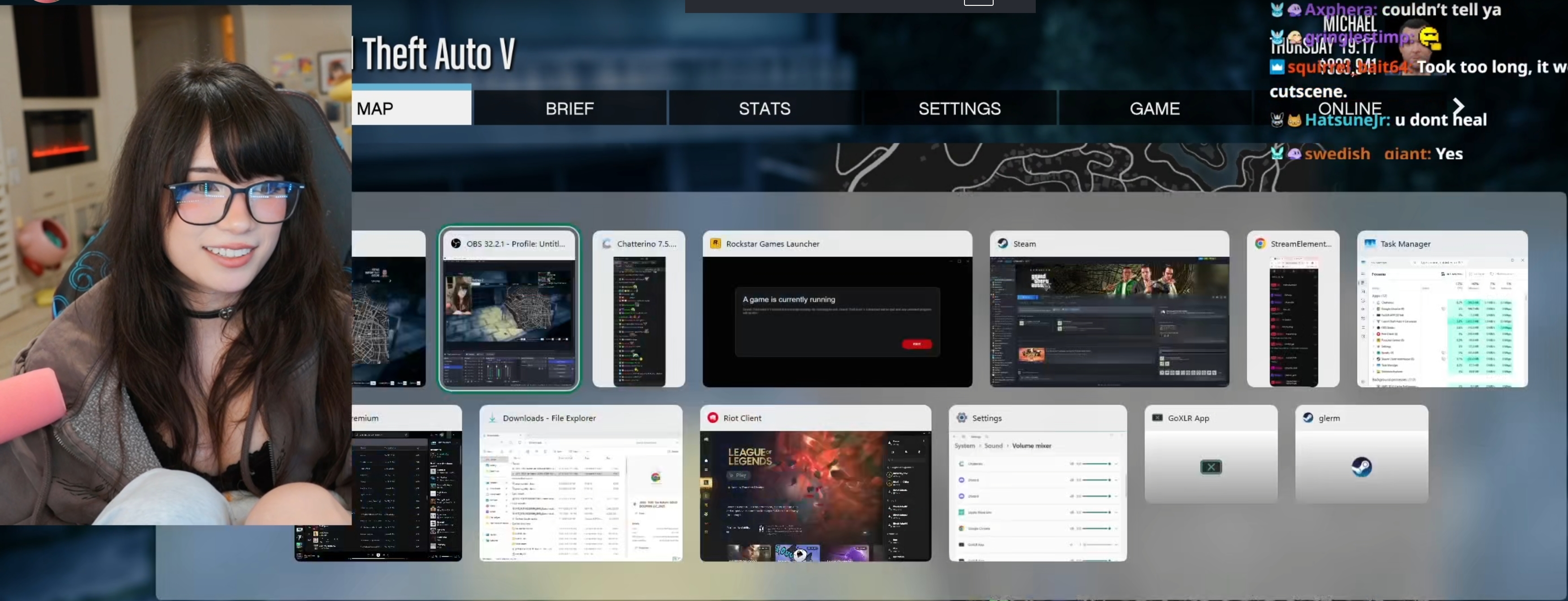Click the red button in Rockstar Games Launcher

pyautogui.click(x=916, y=344)
